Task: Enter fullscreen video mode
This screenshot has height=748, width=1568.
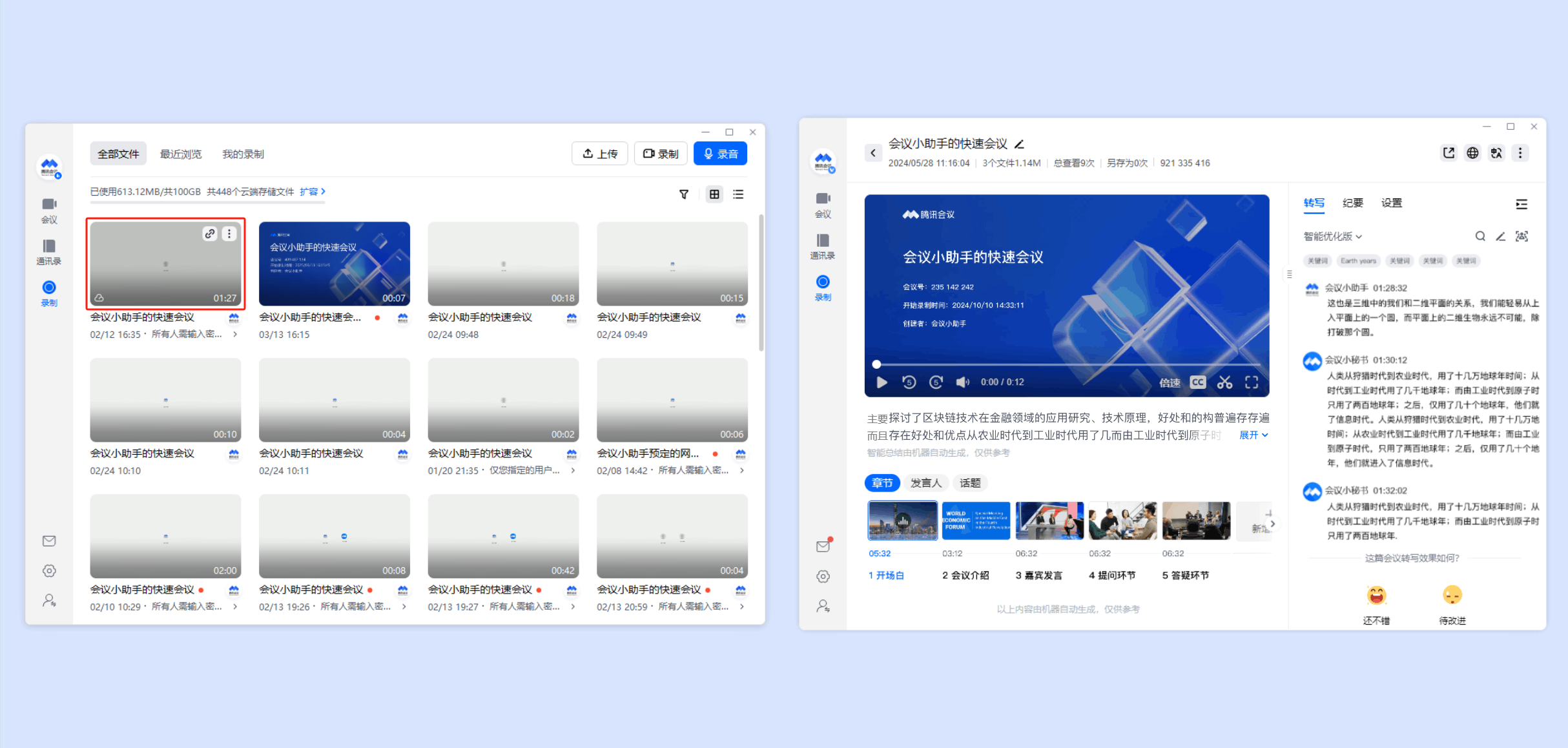Action: (1252, 382)
